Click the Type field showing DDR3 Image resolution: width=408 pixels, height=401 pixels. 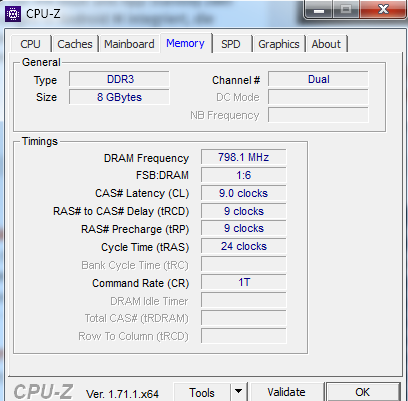[x=119, y=79]
